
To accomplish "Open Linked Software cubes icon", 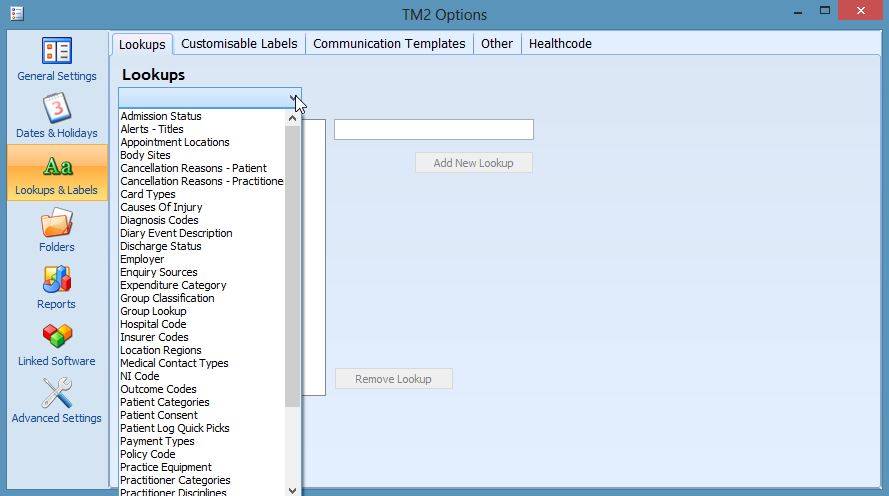I will click(57, 336).
